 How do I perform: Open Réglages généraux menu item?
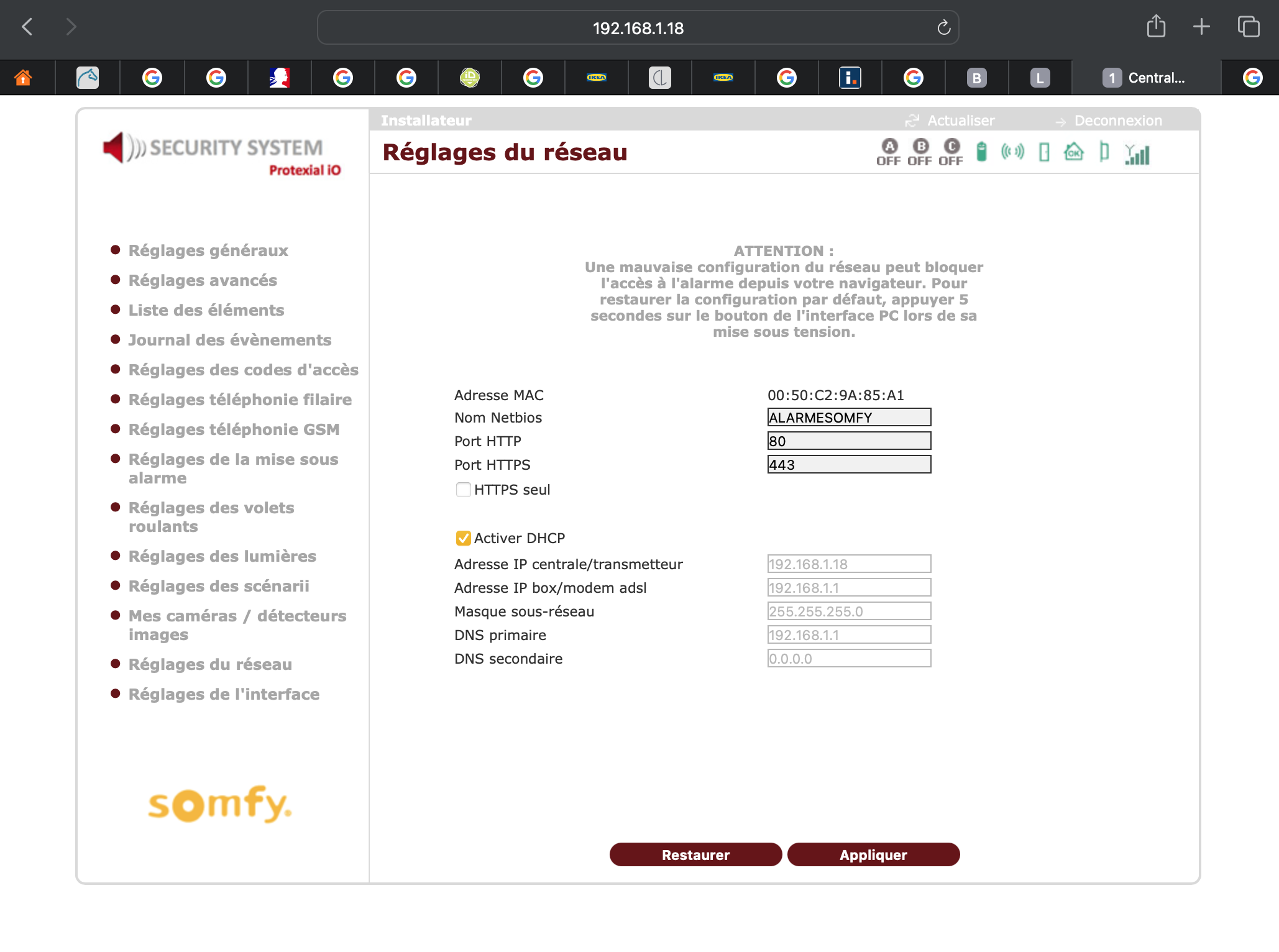(x=208, y=250)
